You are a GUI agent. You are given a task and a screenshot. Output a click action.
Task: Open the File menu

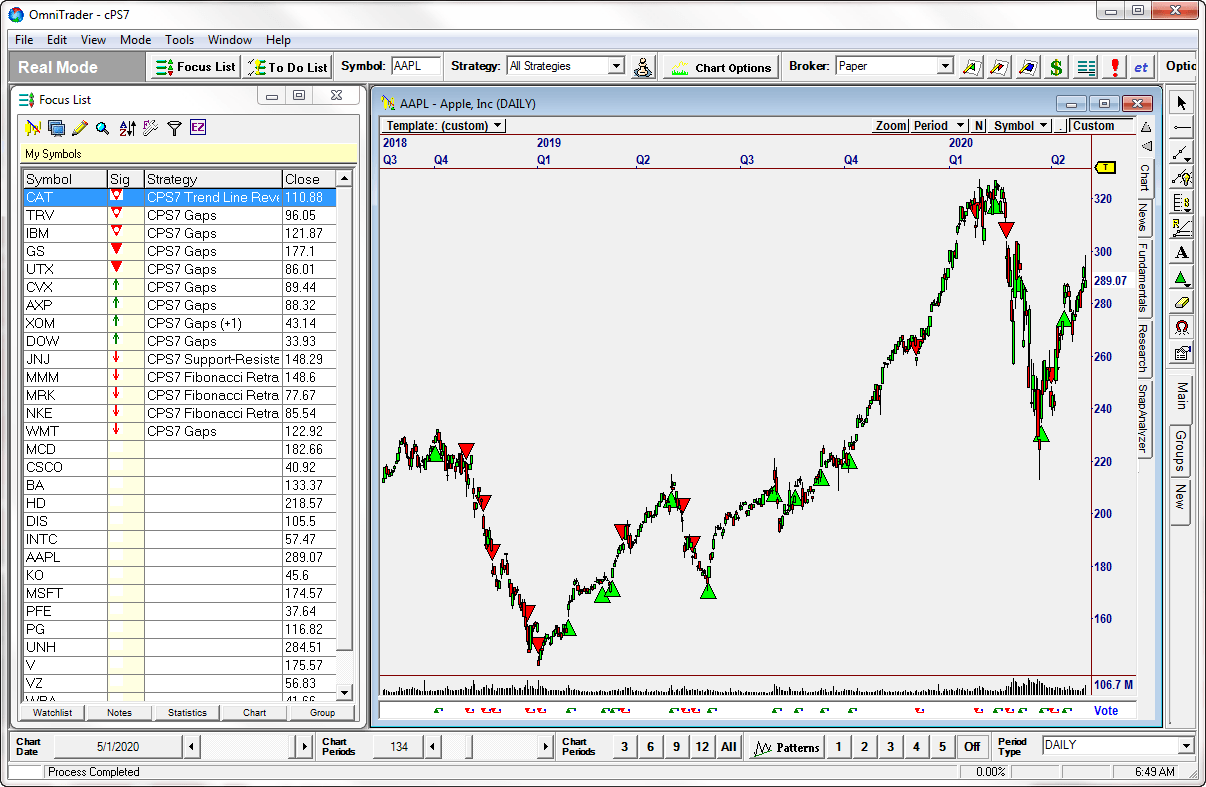pos(24,40)
